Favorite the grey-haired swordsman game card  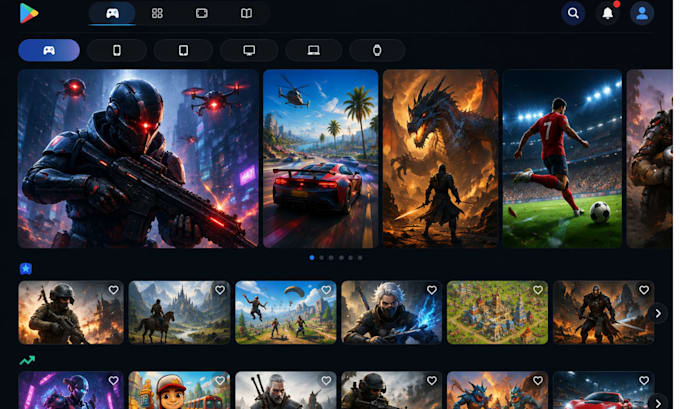[326, 381]
